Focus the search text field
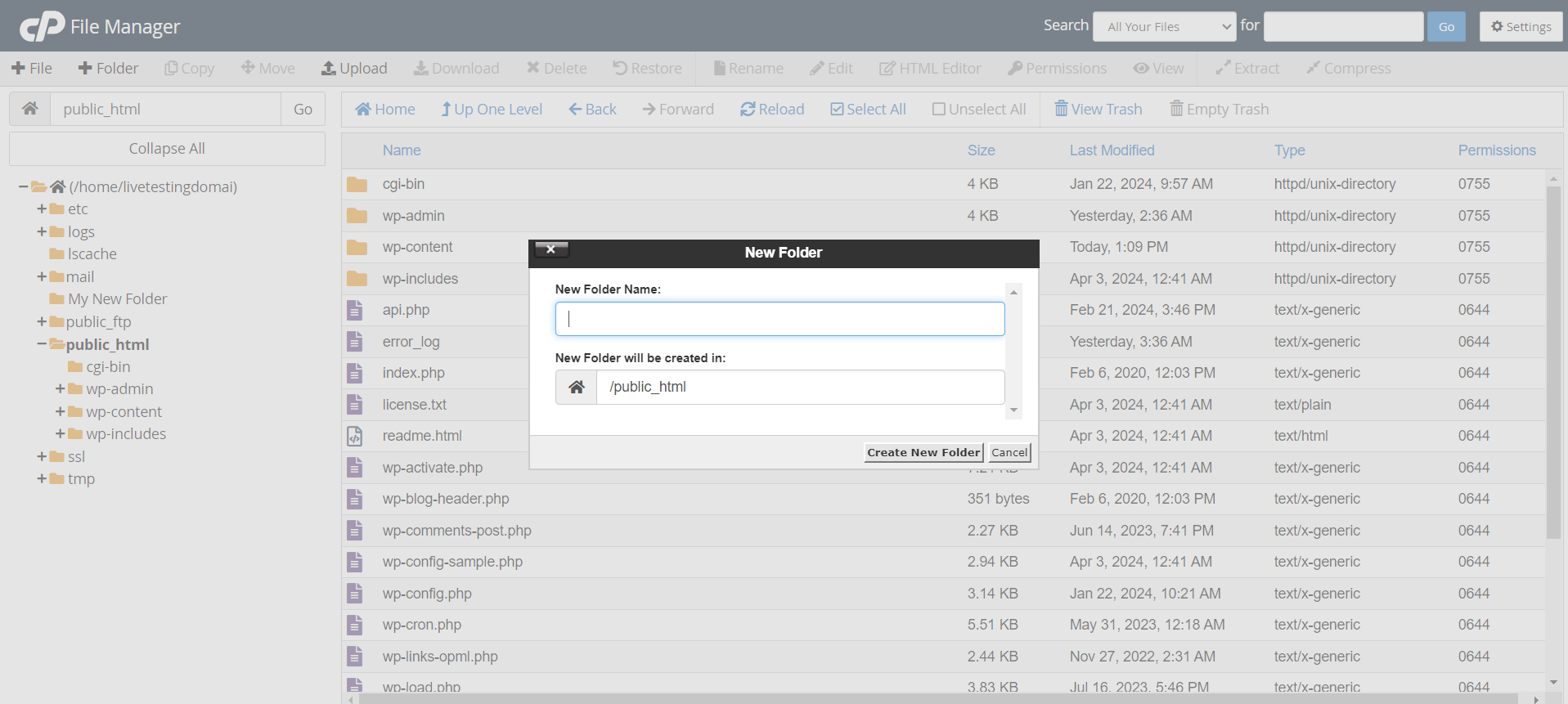 [1343, 26]
